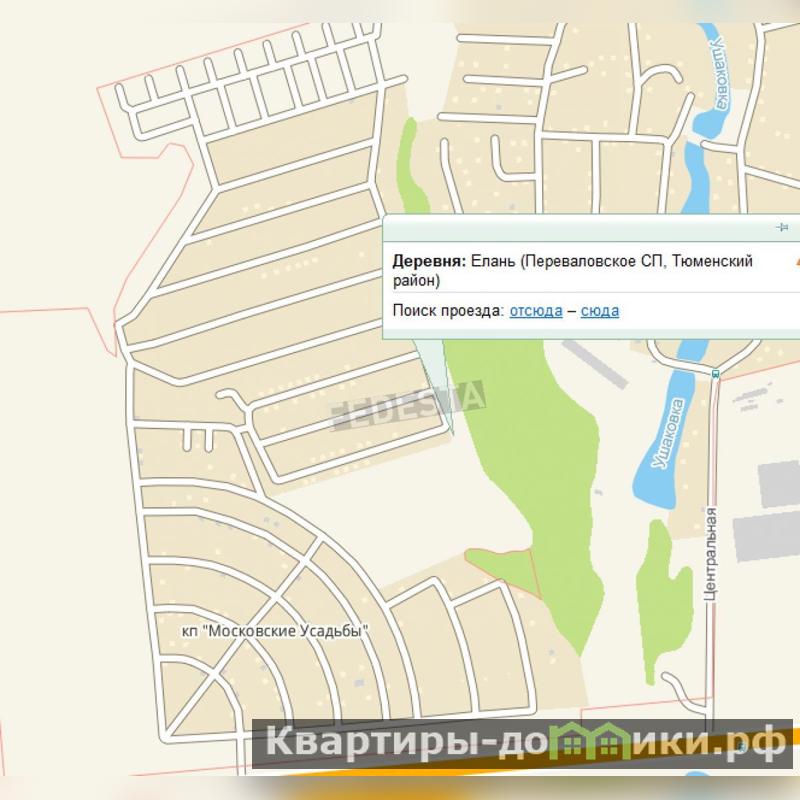Click the 'отсюда' route link

tap(535, 311)
